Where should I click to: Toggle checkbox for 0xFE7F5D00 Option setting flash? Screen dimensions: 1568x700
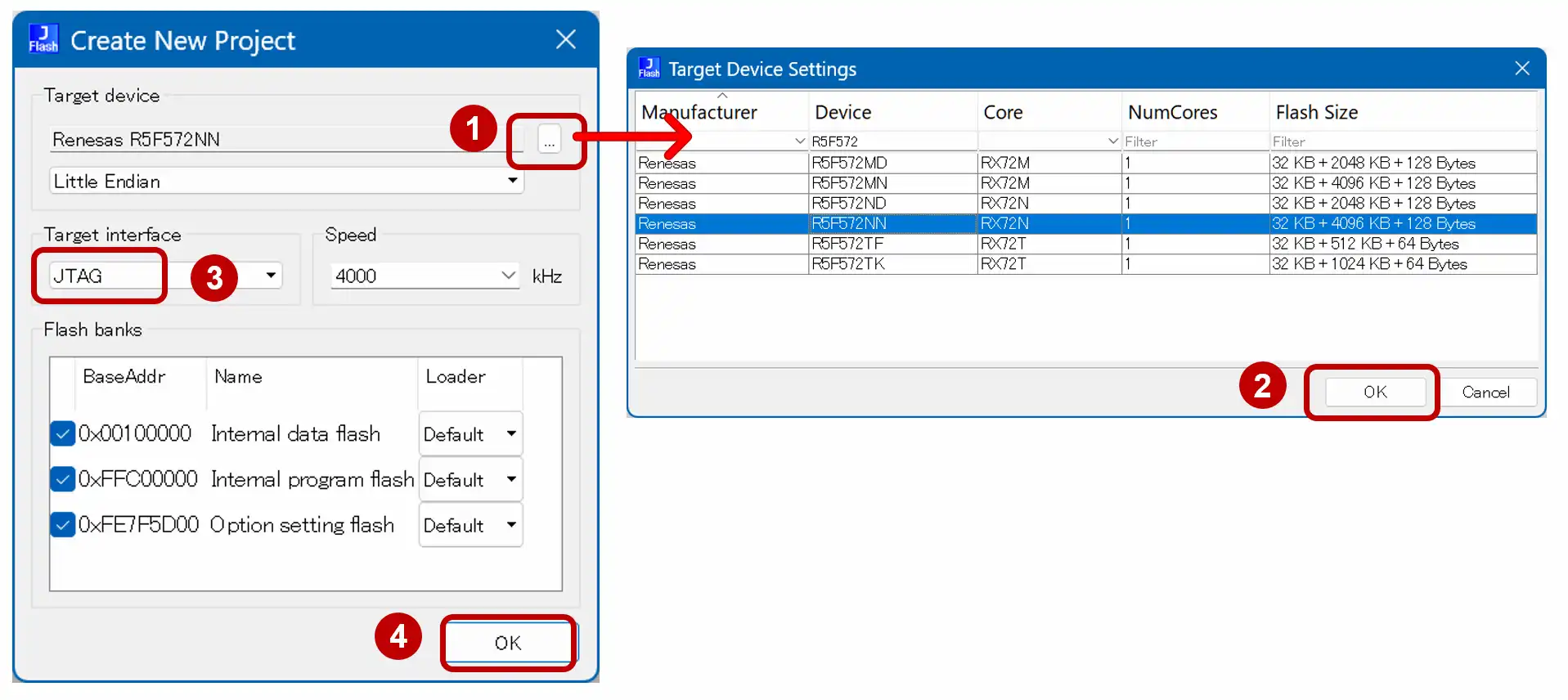(63, 525)
